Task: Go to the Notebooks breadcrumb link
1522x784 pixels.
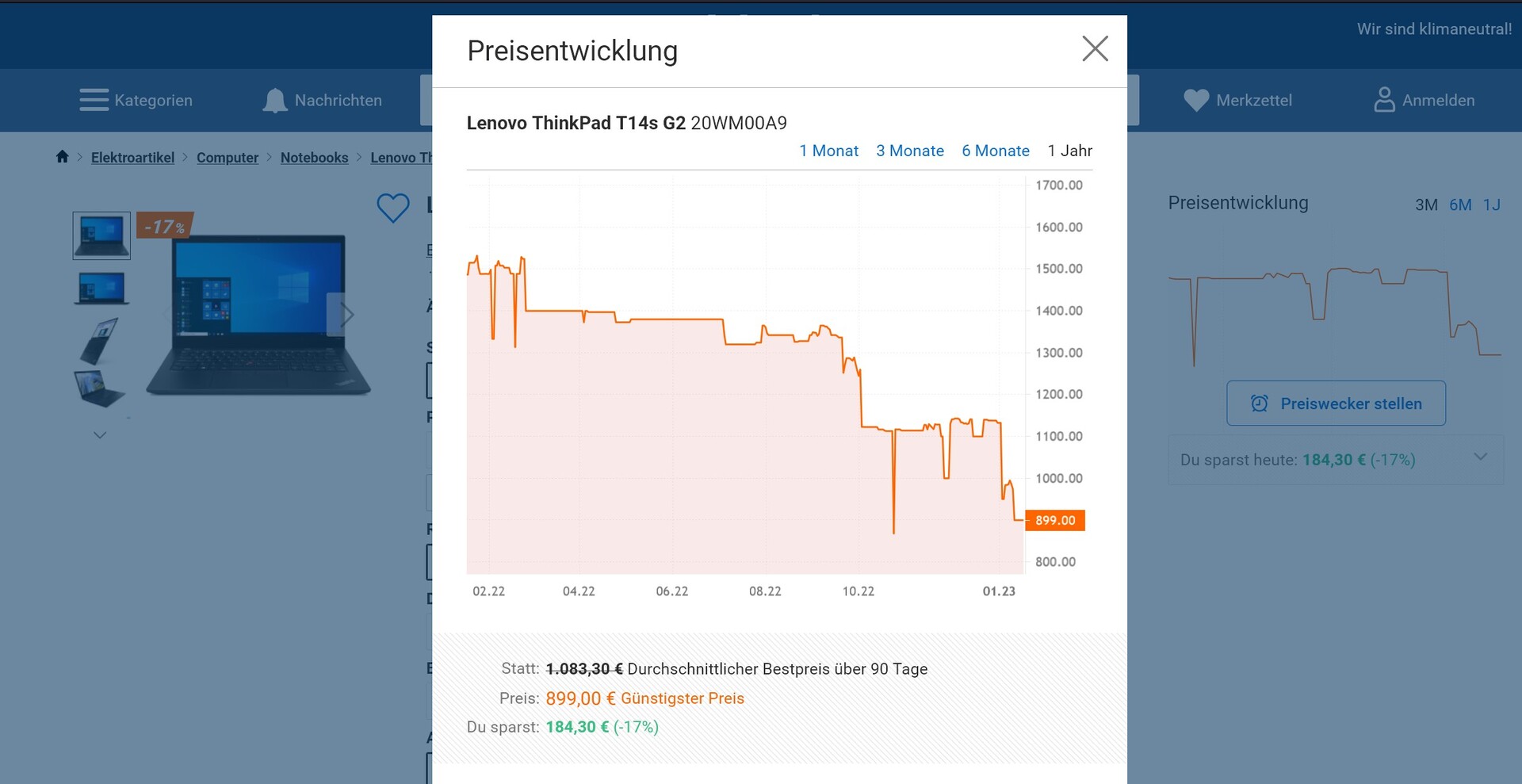Action: click(314, 158)
